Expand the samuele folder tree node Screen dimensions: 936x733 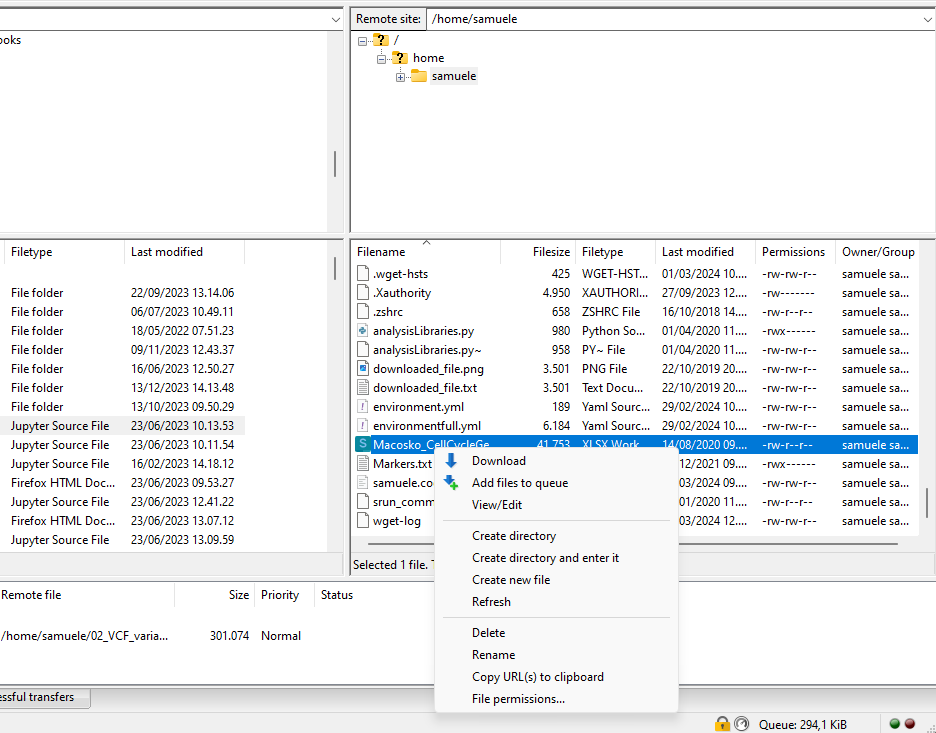tap(400, 77)
